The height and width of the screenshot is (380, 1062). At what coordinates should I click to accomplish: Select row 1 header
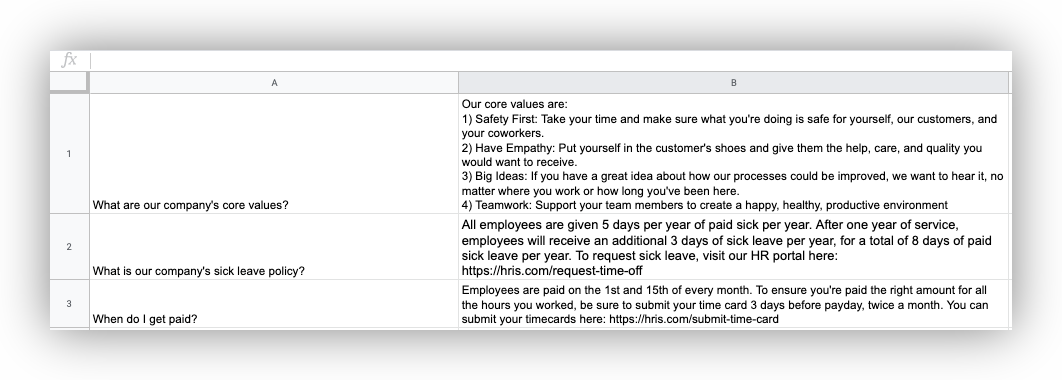[x=69, y=154]
